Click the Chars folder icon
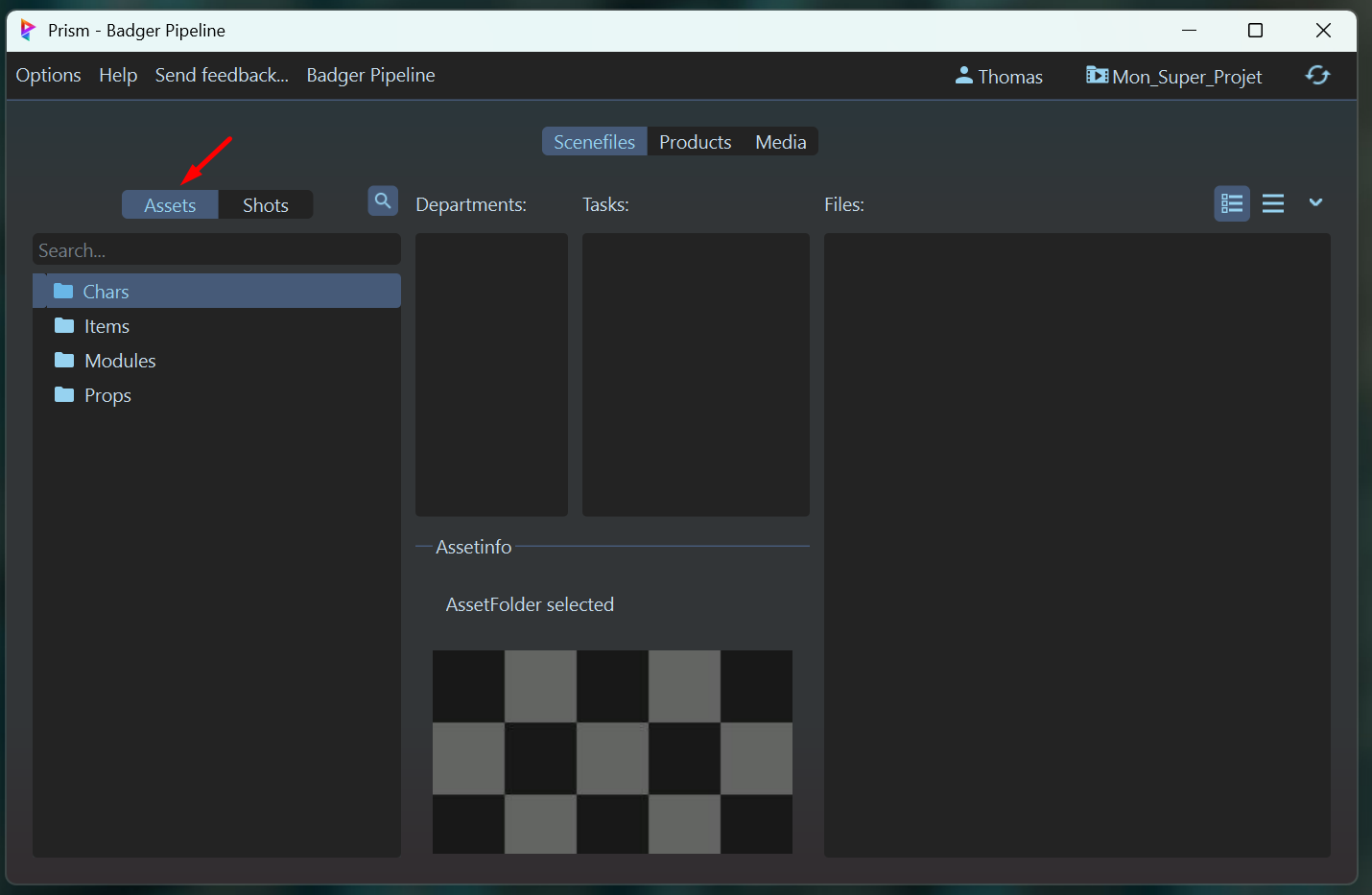 click(x=63, y=291)
